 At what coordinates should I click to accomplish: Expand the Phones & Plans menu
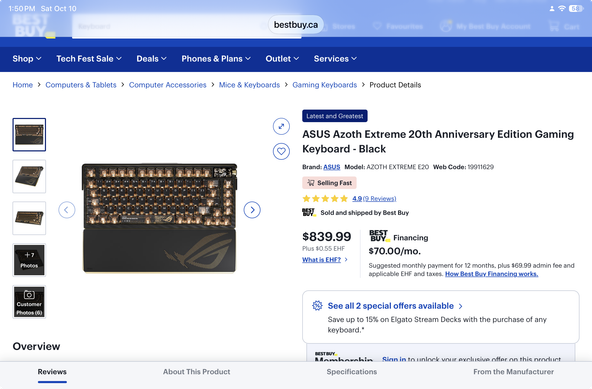coord(216,59)
